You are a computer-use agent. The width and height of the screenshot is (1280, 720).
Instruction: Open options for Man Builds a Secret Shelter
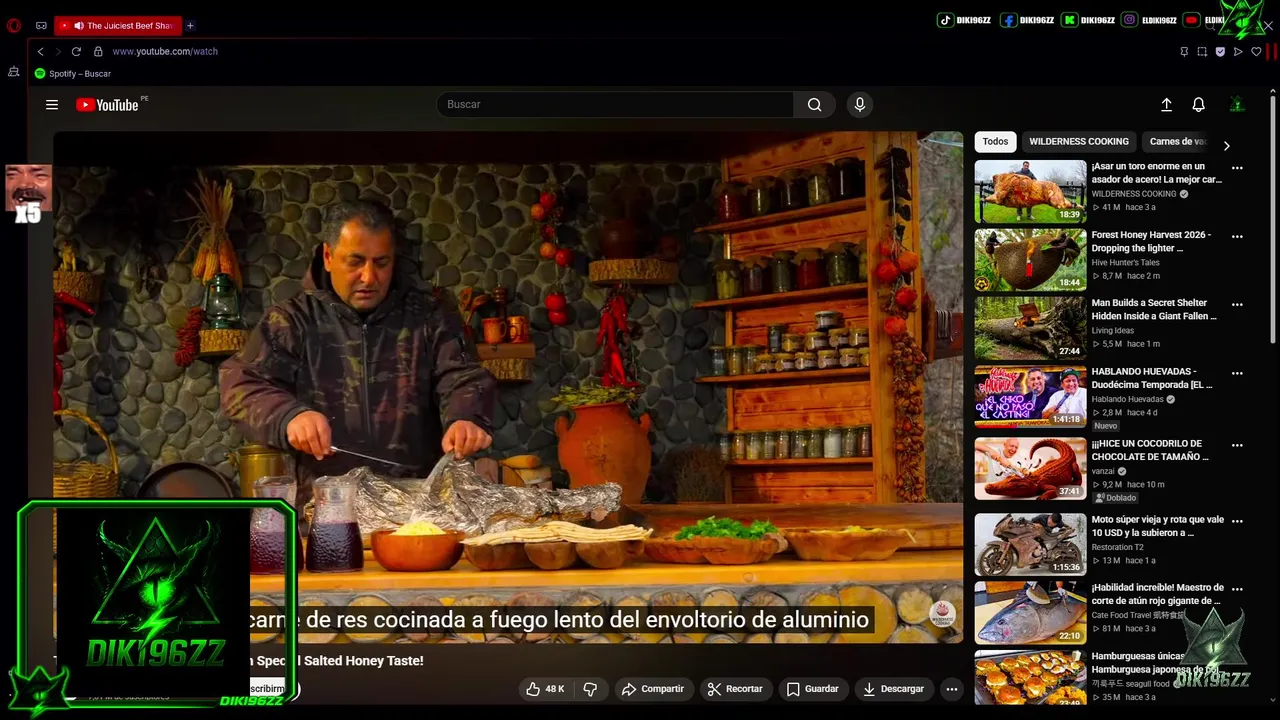pos(1237,304)
